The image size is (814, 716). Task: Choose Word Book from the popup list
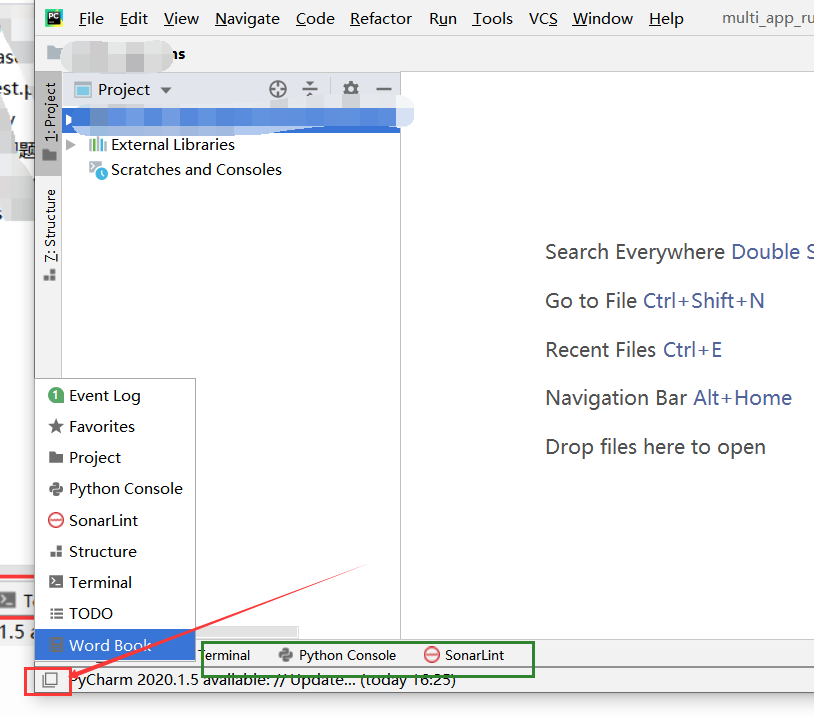(115, 645)
